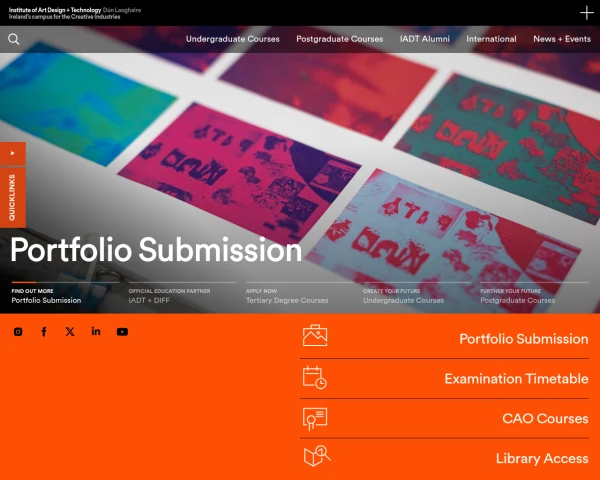Click the orange play arrow tab
600x480 pixels.
coord(13,153)
